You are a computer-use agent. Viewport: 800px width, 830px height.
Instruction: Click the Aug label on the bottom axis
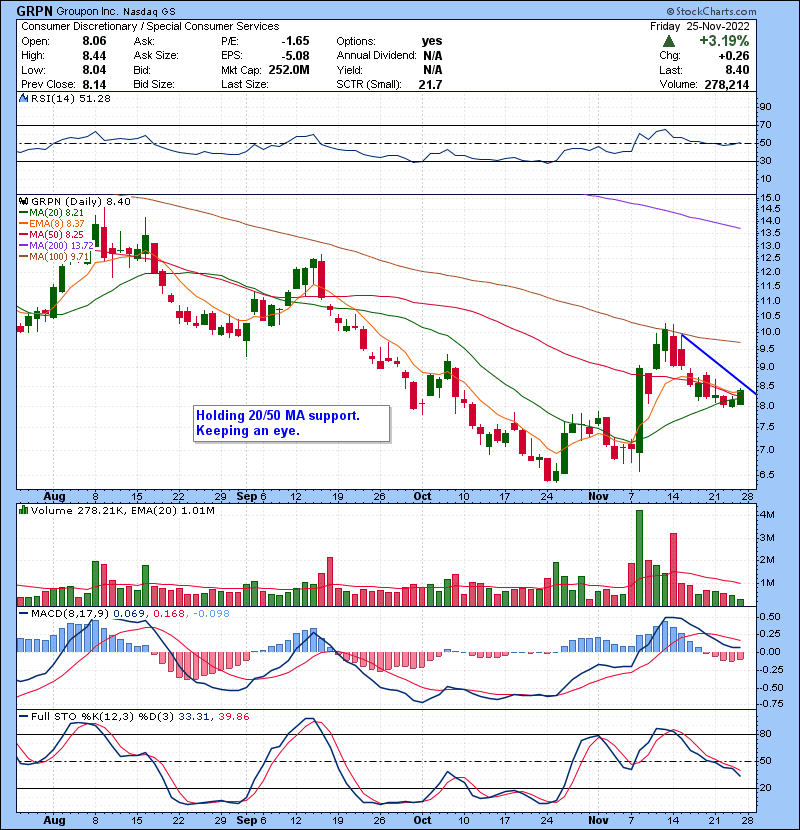[x=54, y=820]
